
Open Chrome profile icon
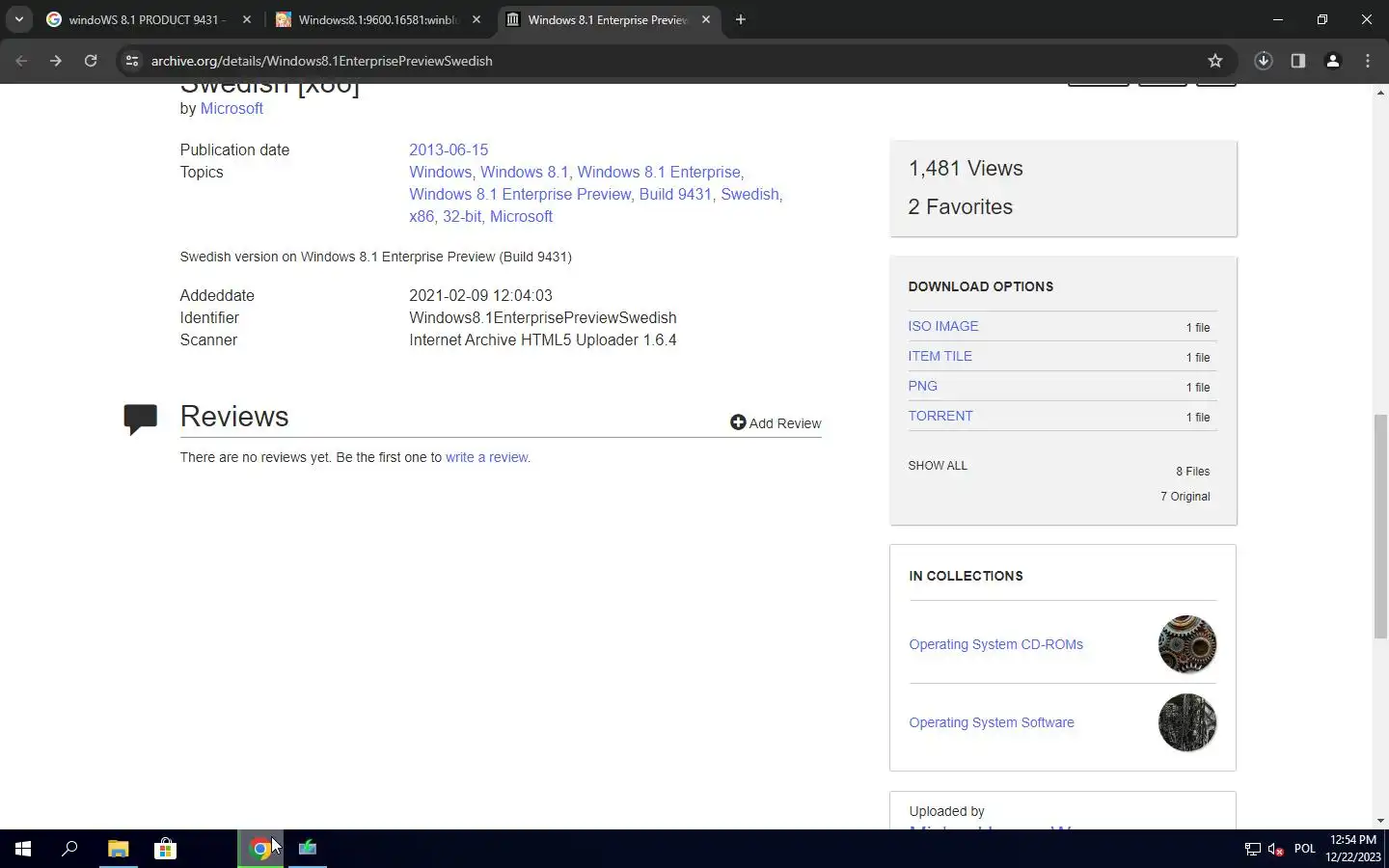[1333, 61]
